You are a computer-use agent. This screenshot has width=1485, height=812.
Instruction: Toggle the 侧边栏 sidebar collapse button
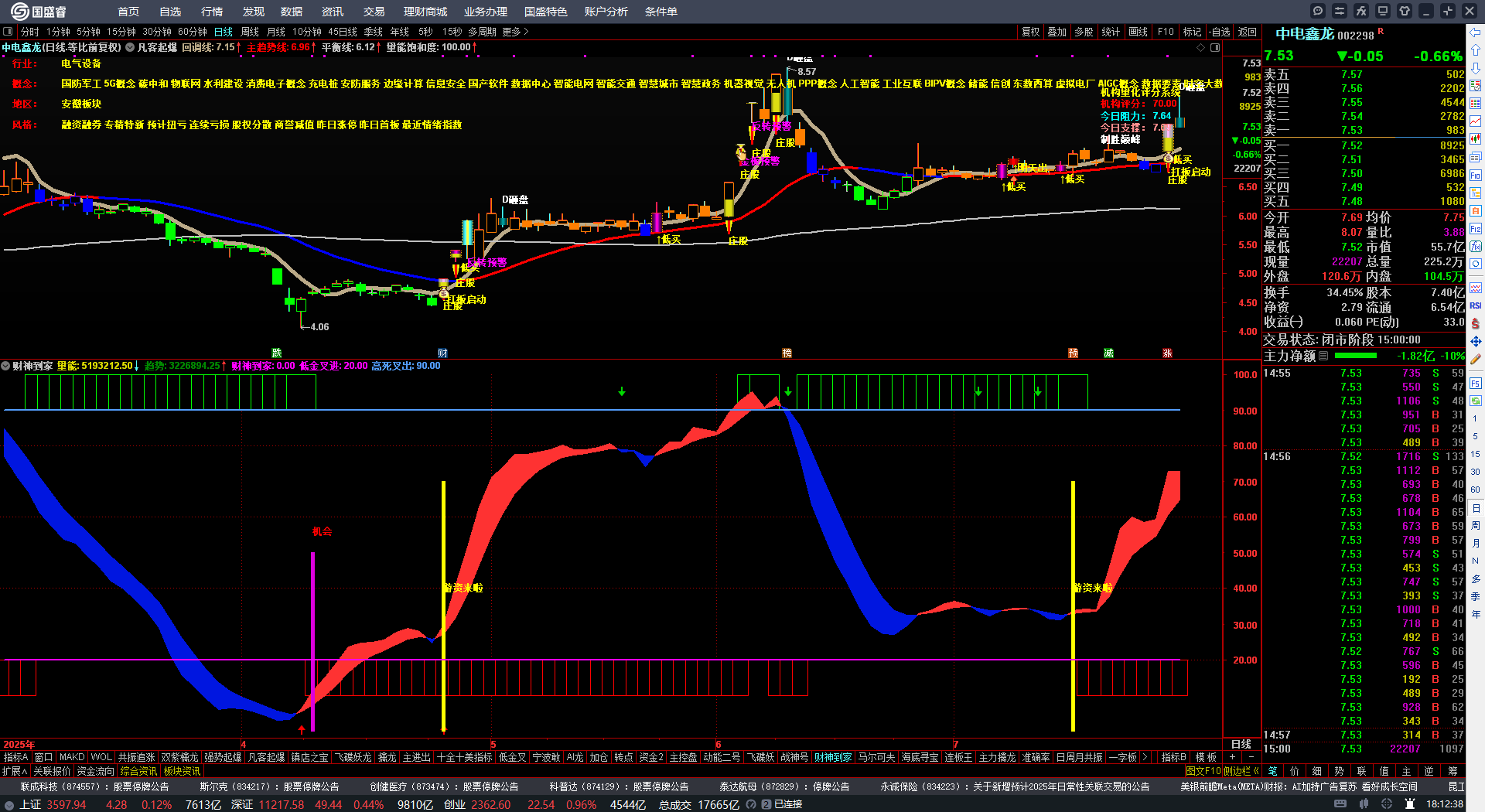1241,771
